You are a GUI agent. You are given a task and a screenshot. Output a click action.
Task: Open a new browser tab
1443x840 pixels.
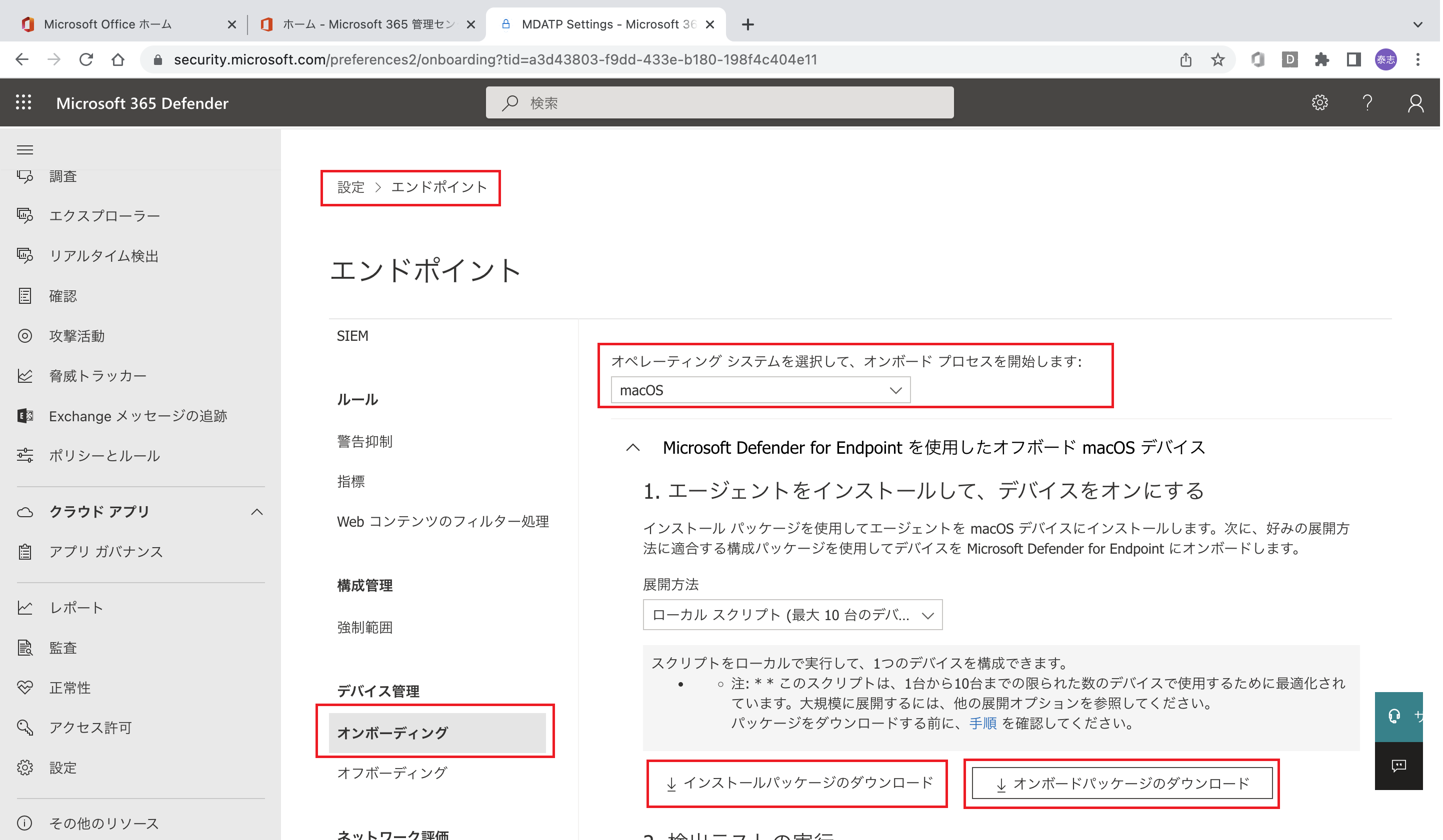(x=749, y=24)
